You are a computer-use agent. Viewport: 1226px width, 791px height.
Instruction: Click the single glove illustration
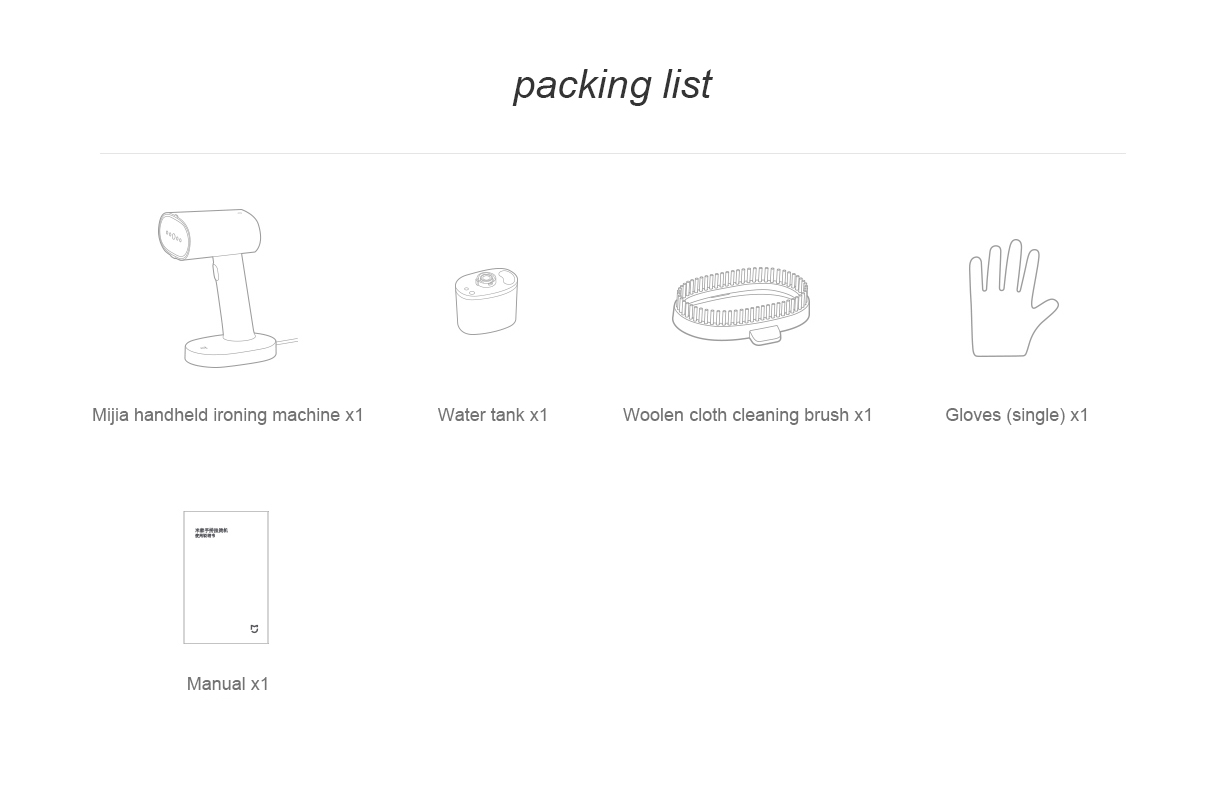pos(1013,298)
